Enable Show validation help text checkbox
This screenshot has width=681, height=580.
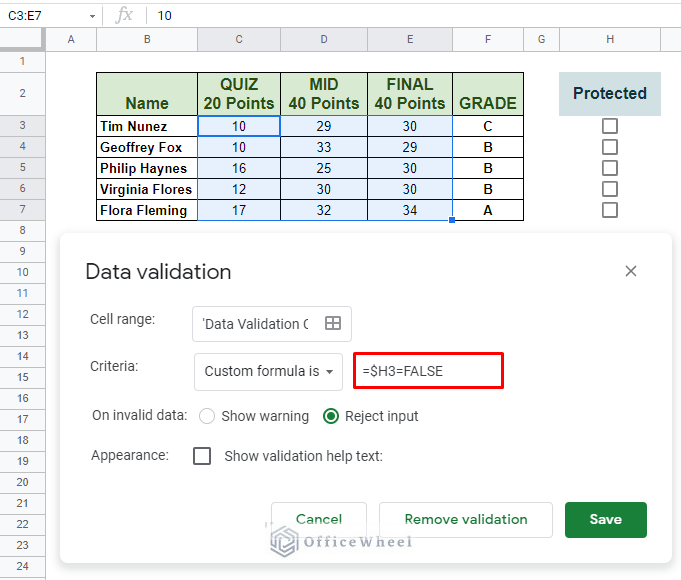coord(202,456)
